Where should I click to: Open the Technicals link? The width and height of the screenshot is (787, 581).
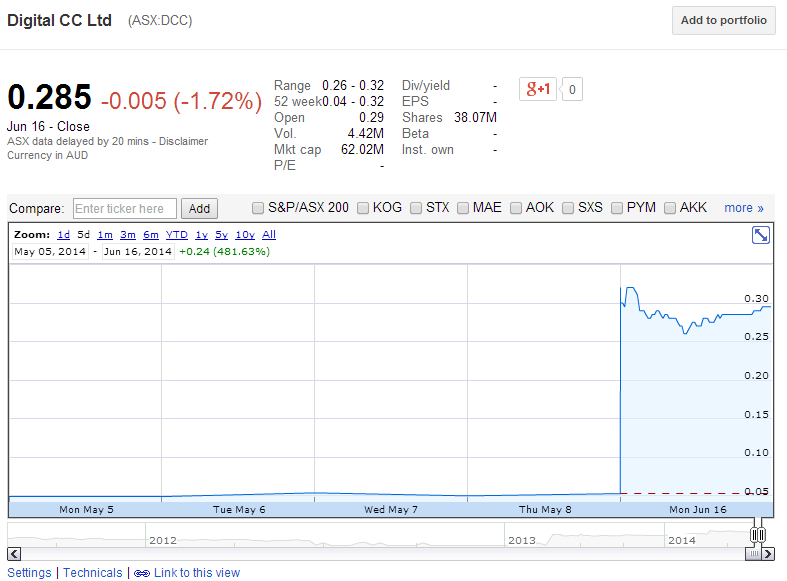pos(93,573)
